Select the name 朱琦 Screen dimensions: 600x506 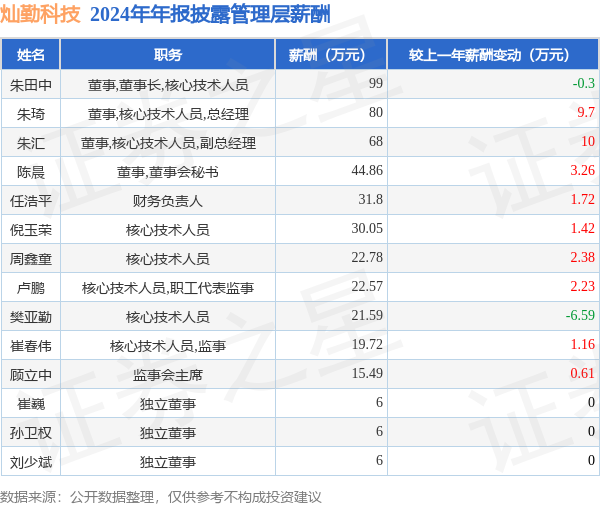(x=31, y=114)
